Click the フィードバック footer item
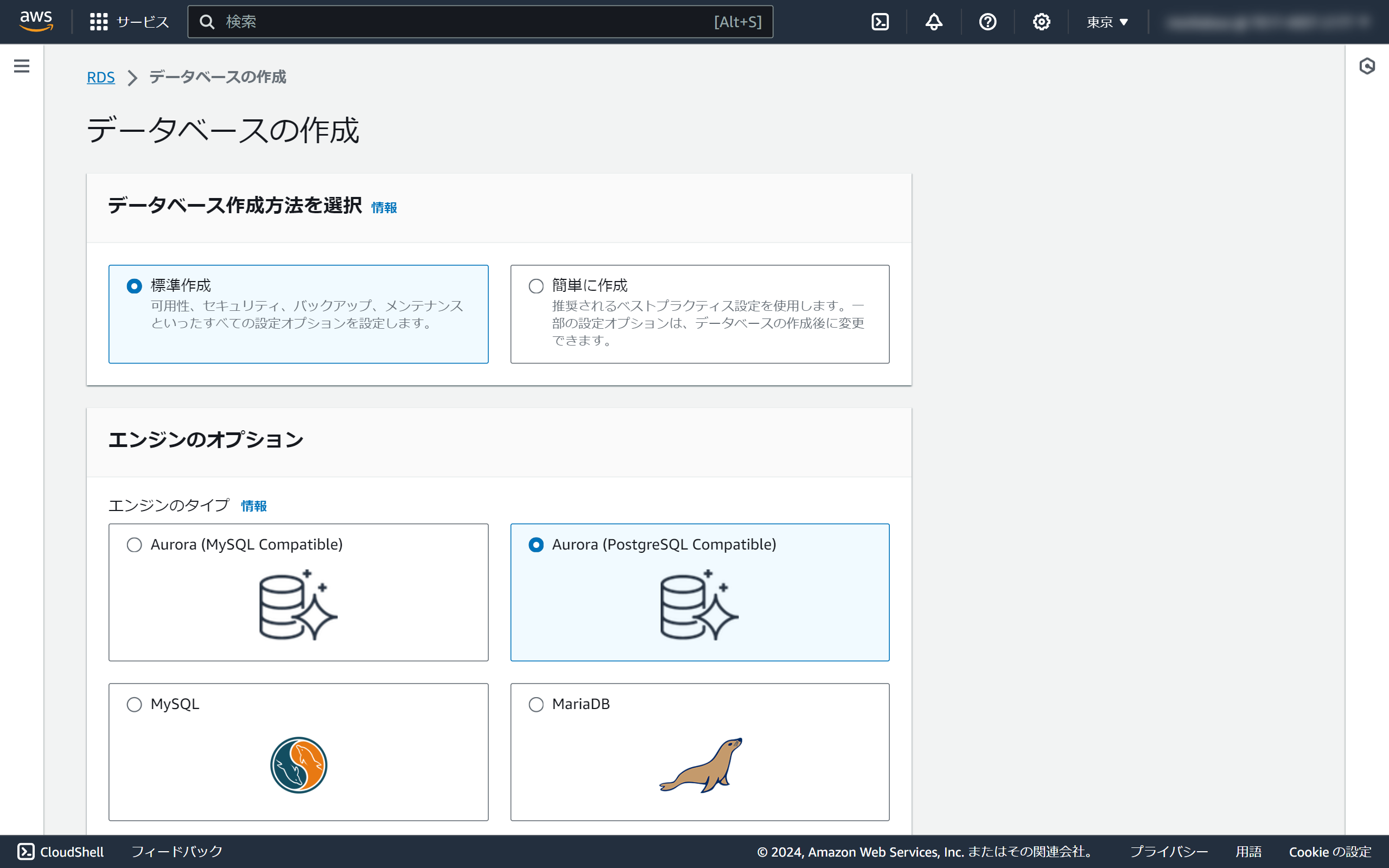This screenshot has width=1389, height=868. 177,851
